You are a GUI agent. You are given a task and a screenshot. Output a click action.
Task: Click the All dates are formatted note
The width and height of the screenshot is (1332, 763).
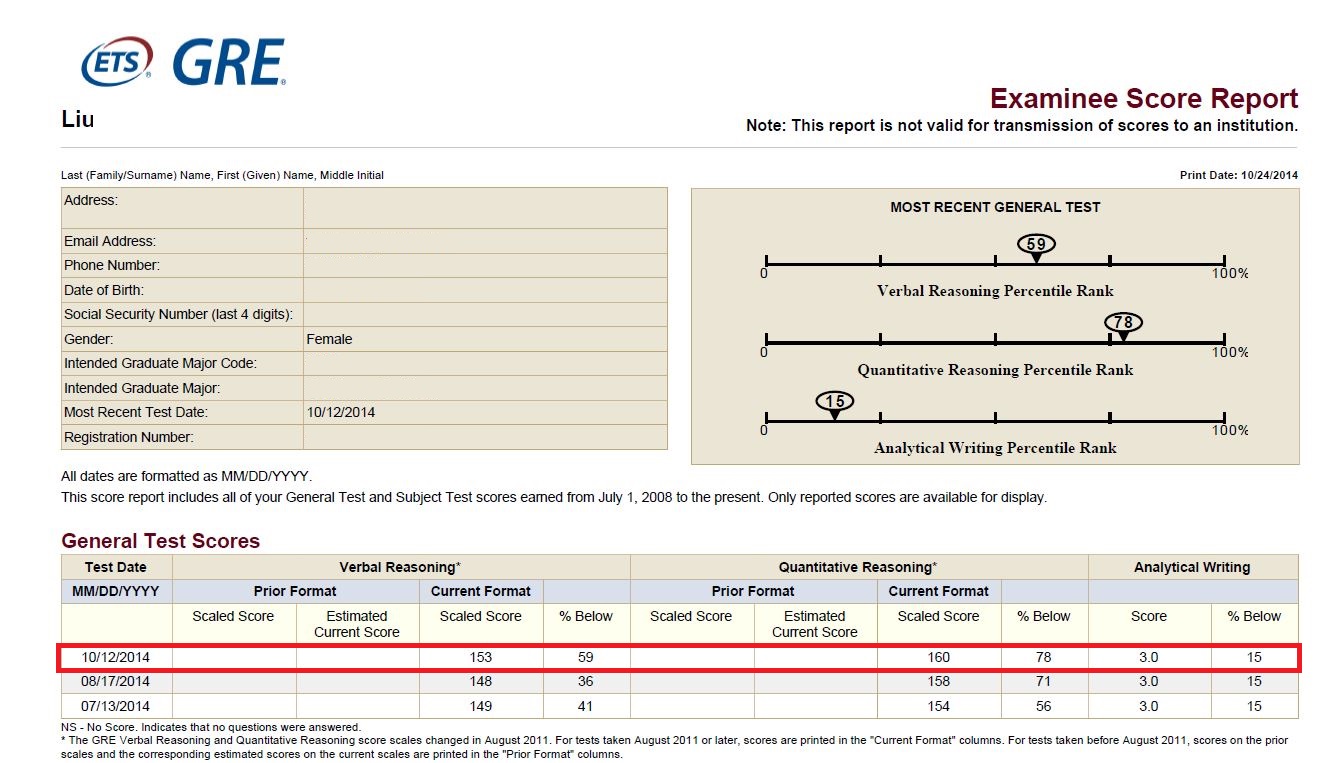(186, 476)
